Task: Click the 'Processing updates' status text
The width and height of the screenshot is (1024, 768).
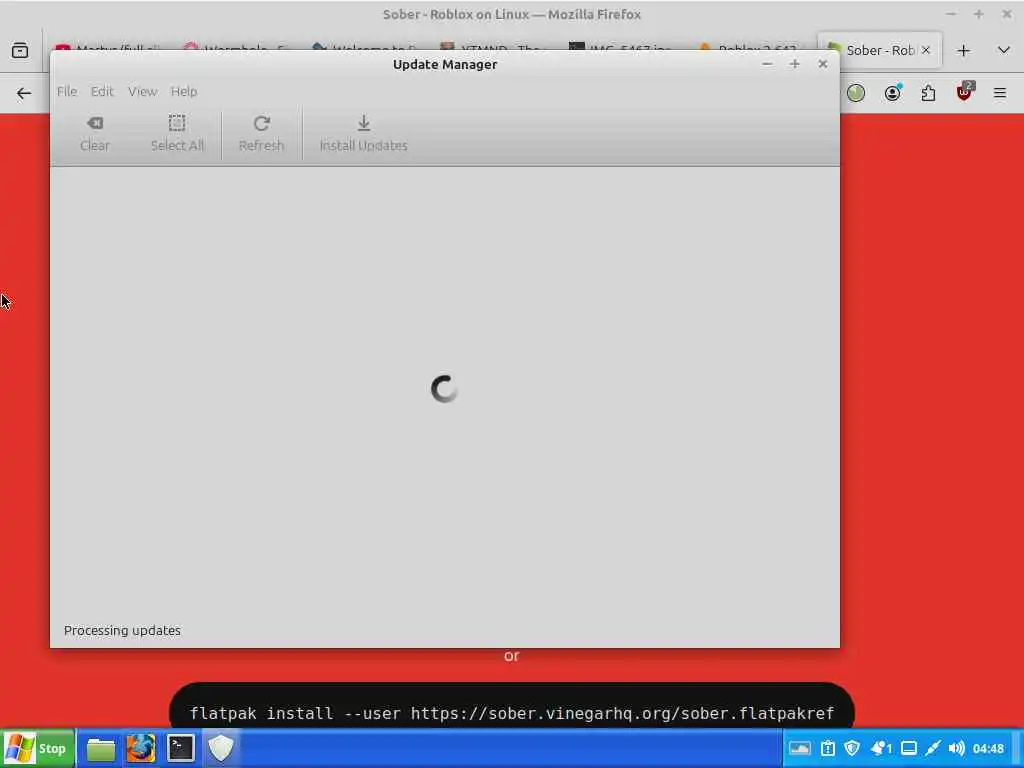Action: click(x=122, y=630)
